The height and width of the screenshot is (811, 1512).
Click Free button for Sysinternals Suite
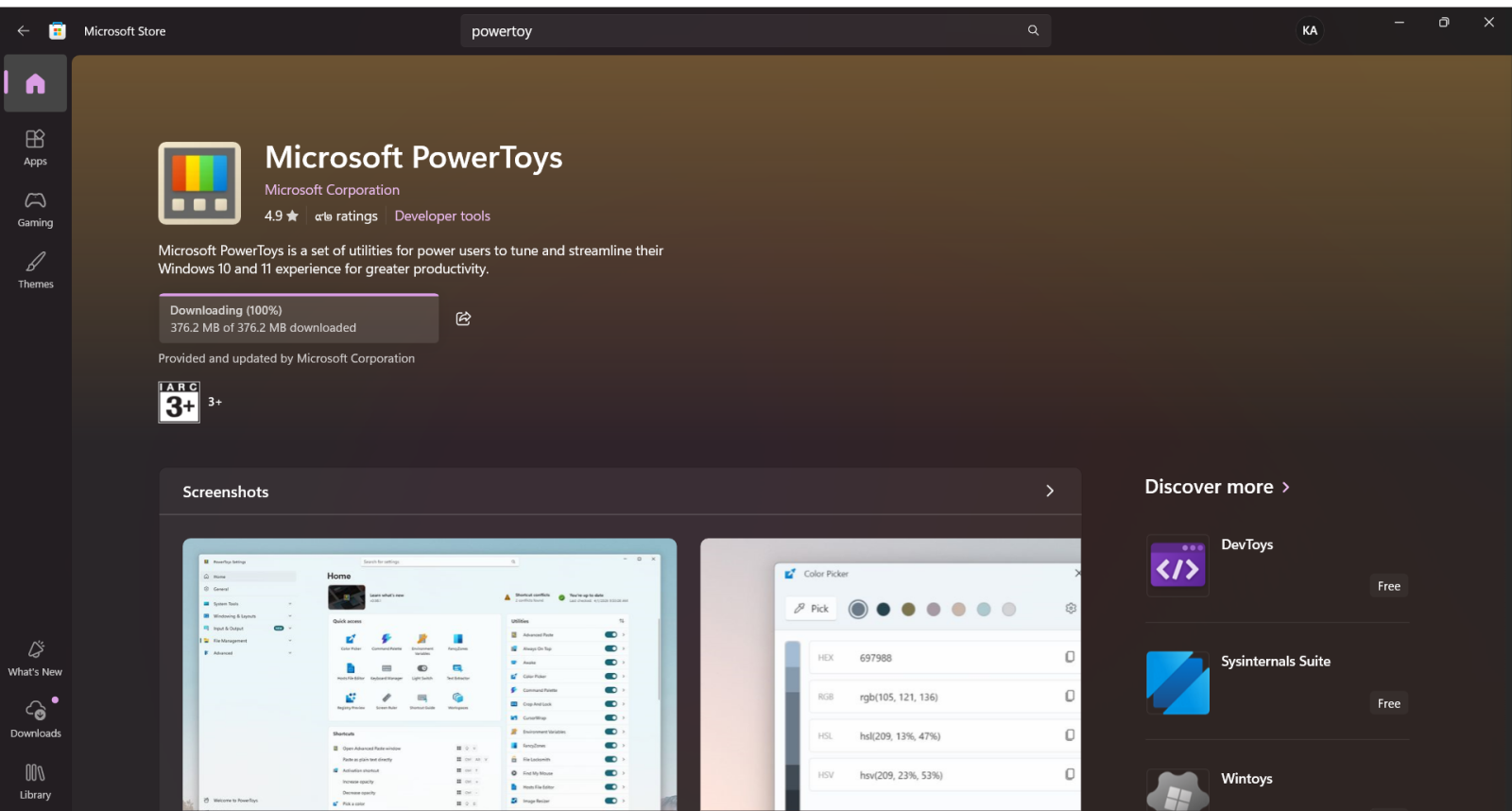[x=1388, y=703]
